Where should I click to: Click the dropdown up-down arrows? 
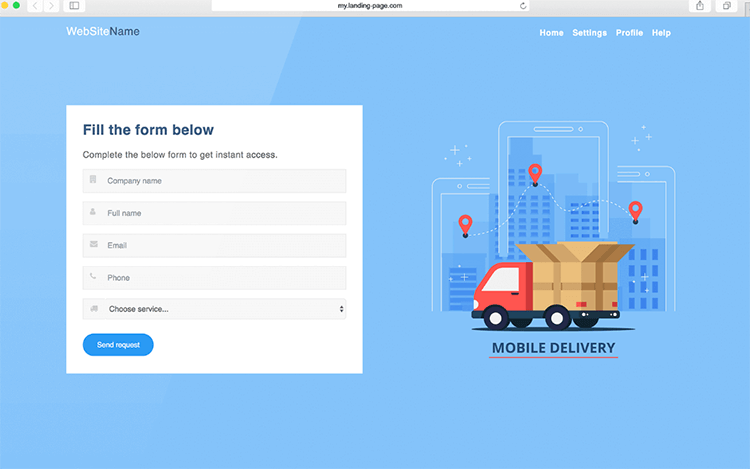pyautogui.click(x=341, y=309)
